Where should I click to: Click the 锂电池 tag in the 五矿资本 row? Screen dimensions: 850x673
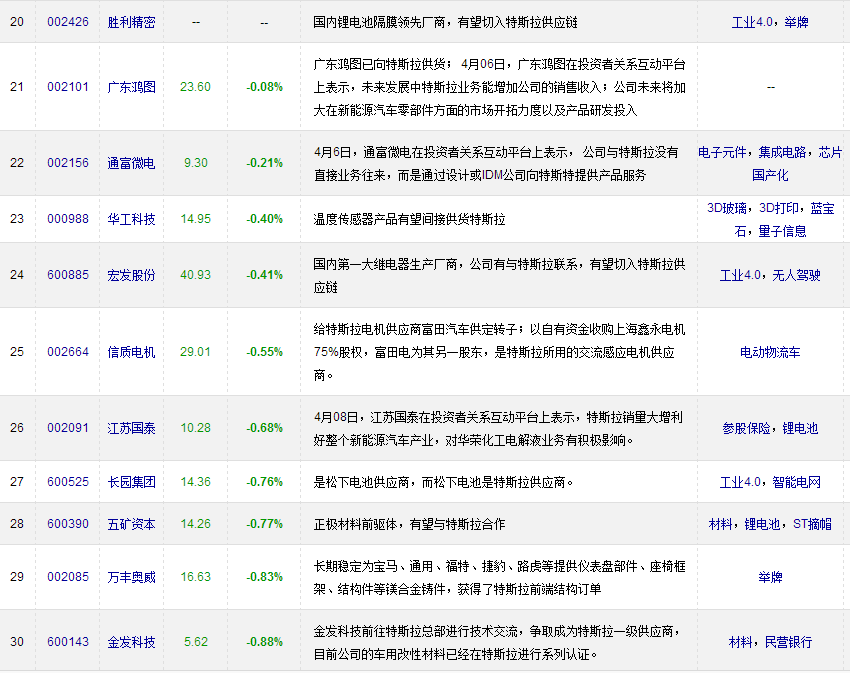coord(762,524)
